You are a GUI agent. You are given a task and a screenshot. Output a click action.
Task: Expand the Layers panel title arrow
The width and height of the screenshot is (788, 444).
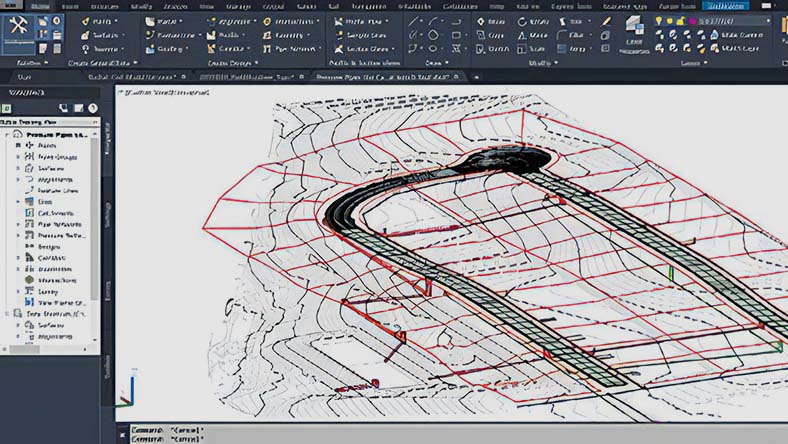click(706, 63)
